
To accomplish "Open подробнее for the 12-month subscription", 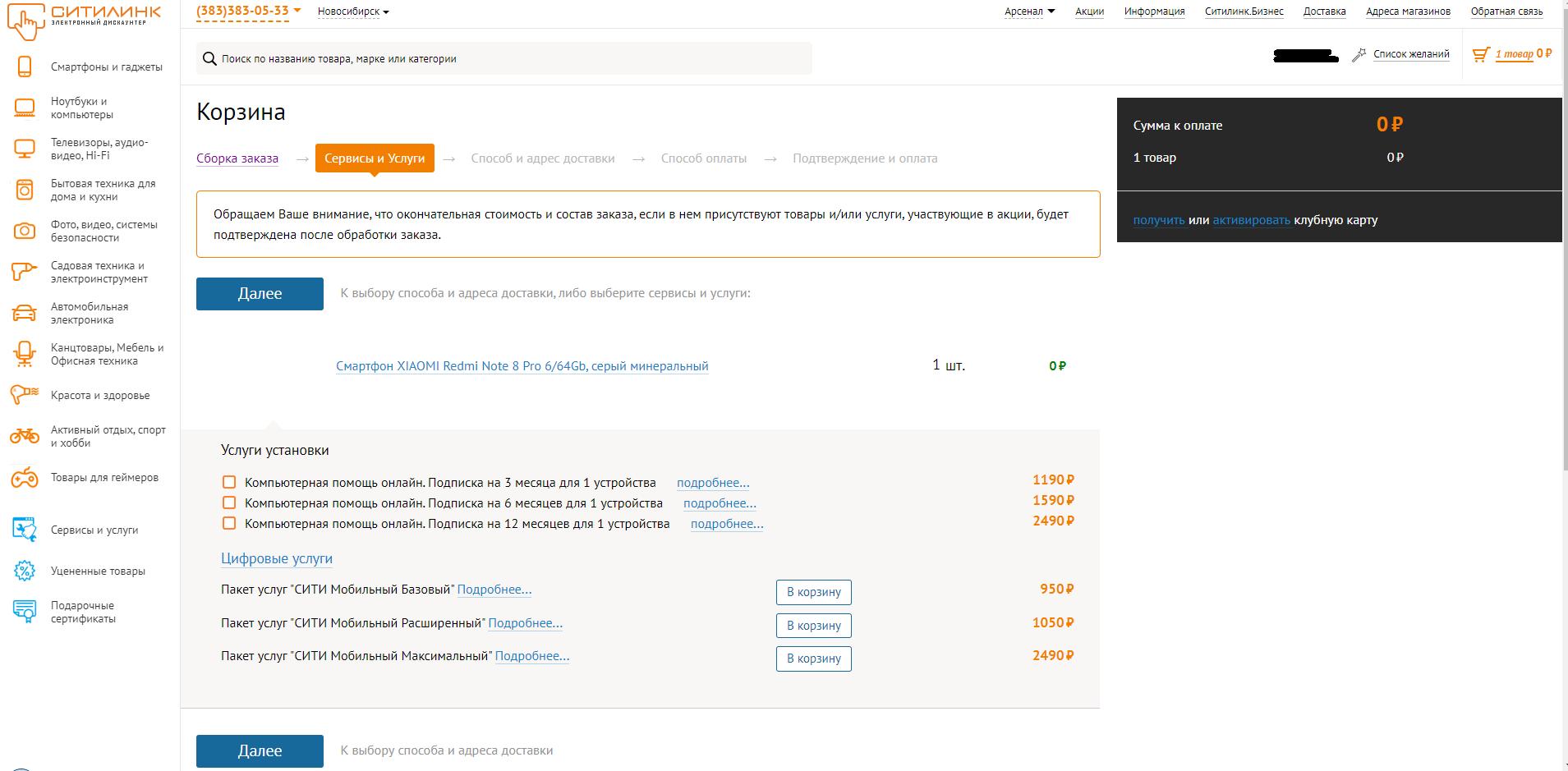I will point(727,524).
